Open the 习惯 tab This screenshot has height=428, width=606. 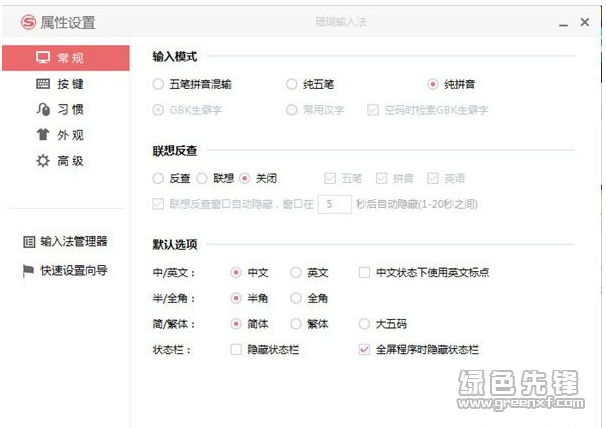[x=66, y=109]
